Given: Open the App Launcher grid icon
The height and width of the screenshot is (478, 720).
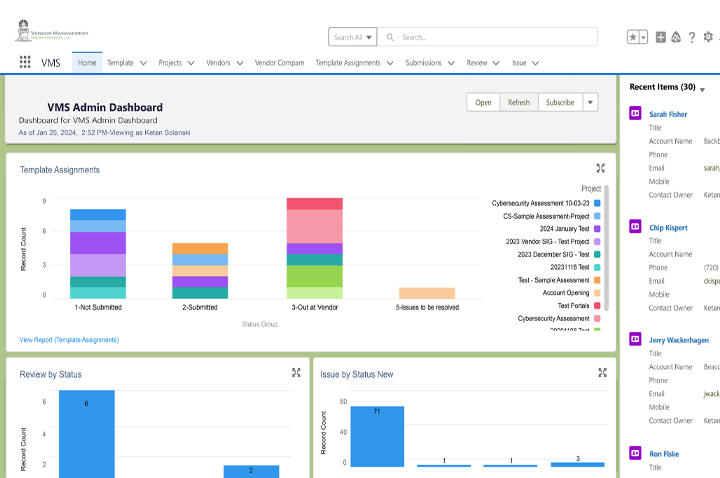Looking at the screenshot, I should [25, 62].
